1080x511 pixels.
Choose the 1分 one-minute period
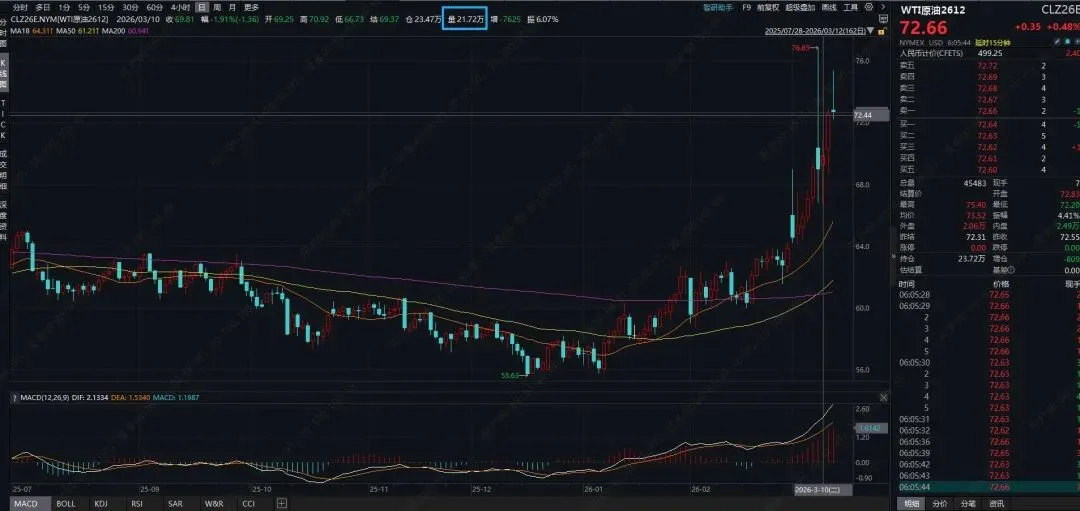[64, 7]
